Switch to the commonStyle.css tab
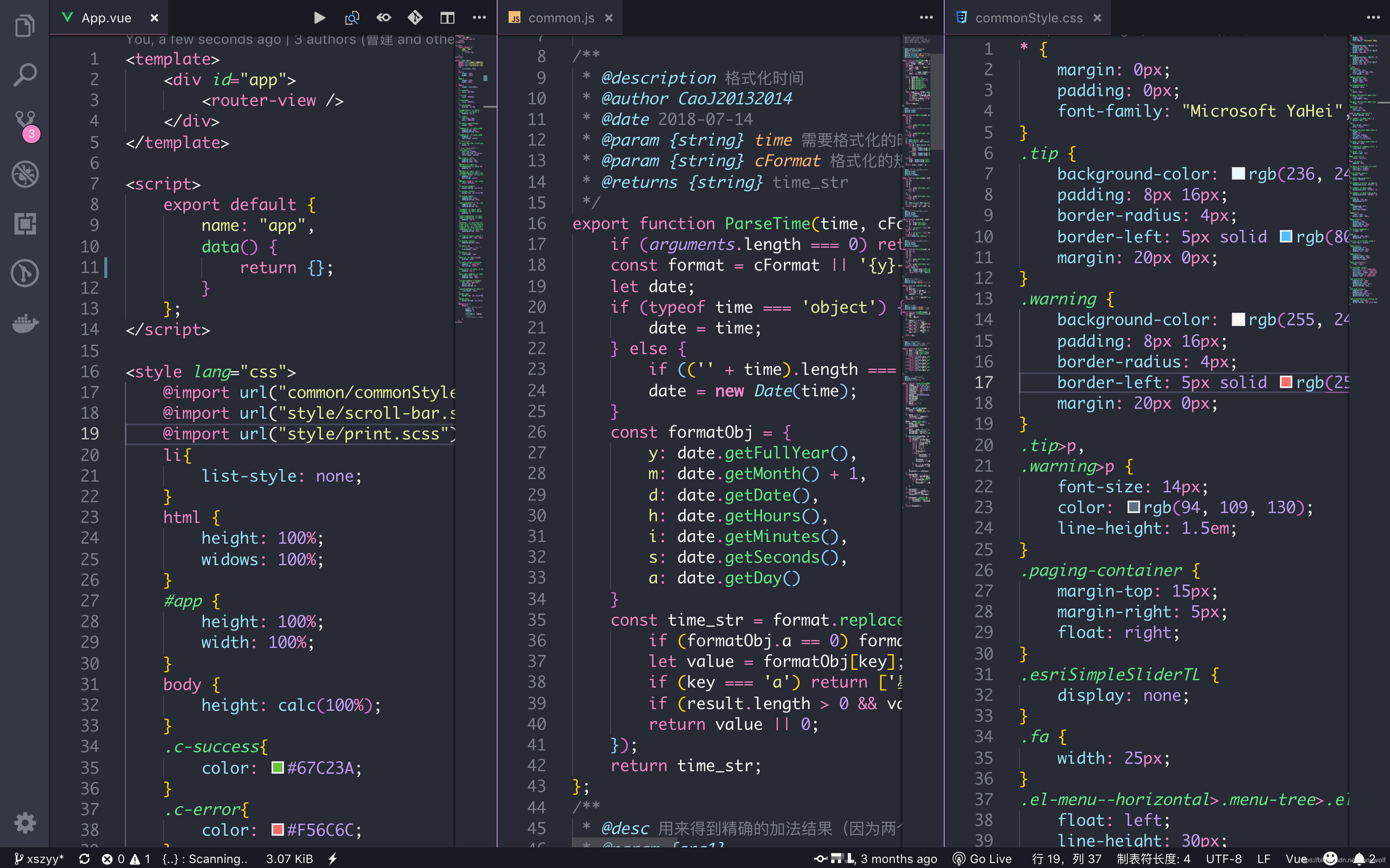1390x868 pixels. 1027,18
